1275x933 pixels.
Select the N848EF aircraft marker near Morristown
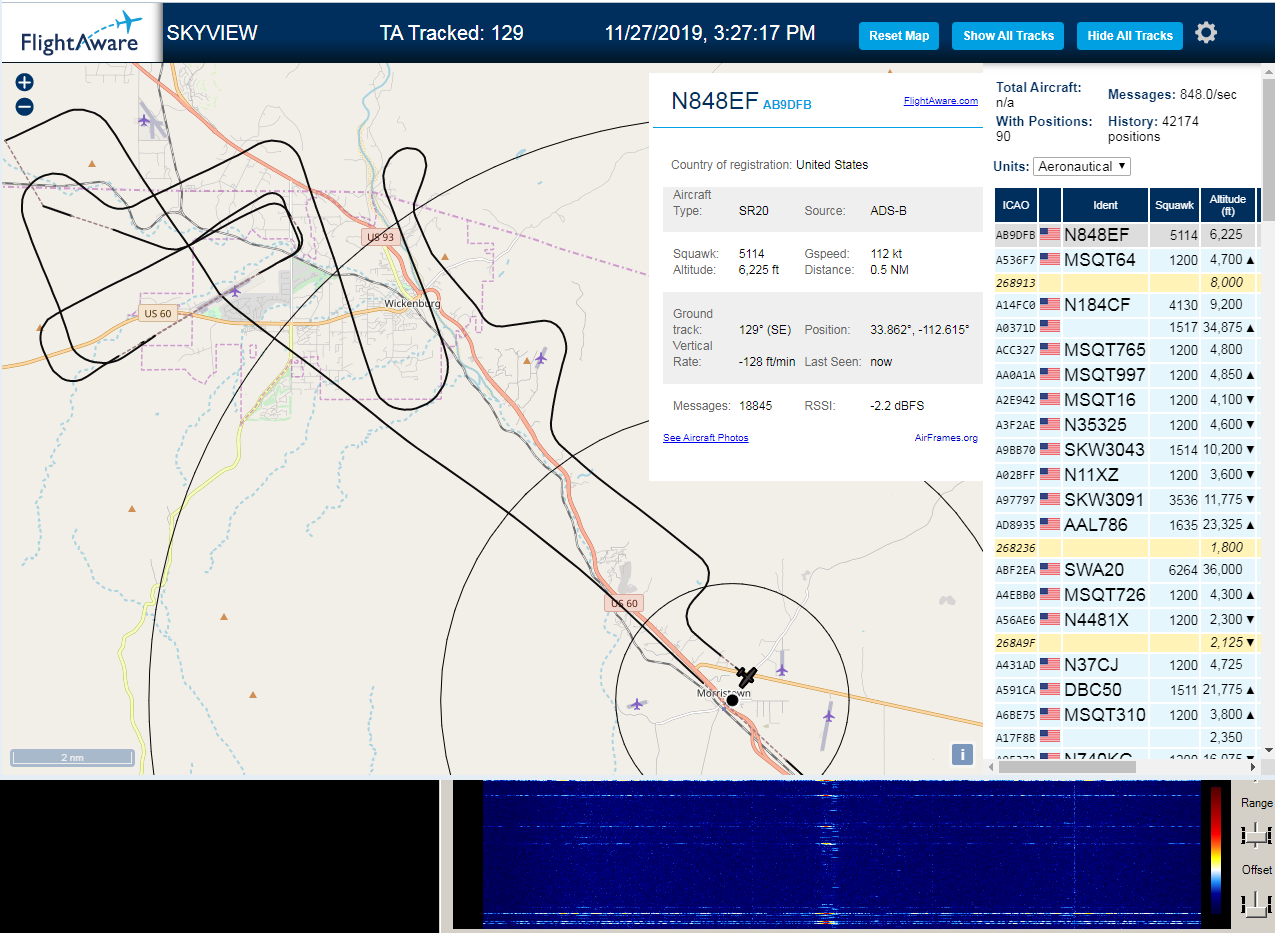(746, 676)
